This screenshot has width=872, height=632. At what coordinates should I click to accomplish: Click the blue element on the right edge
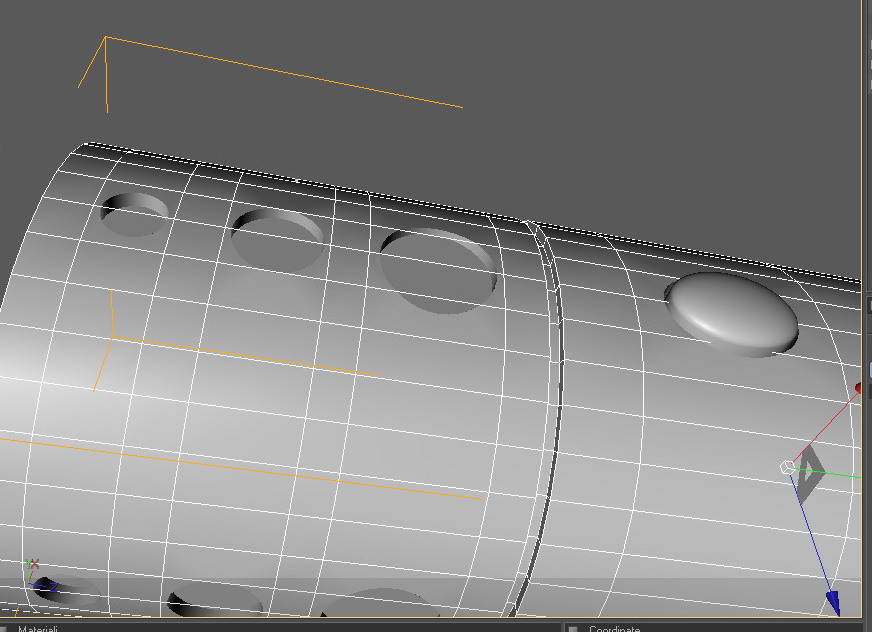click(869, 371)
